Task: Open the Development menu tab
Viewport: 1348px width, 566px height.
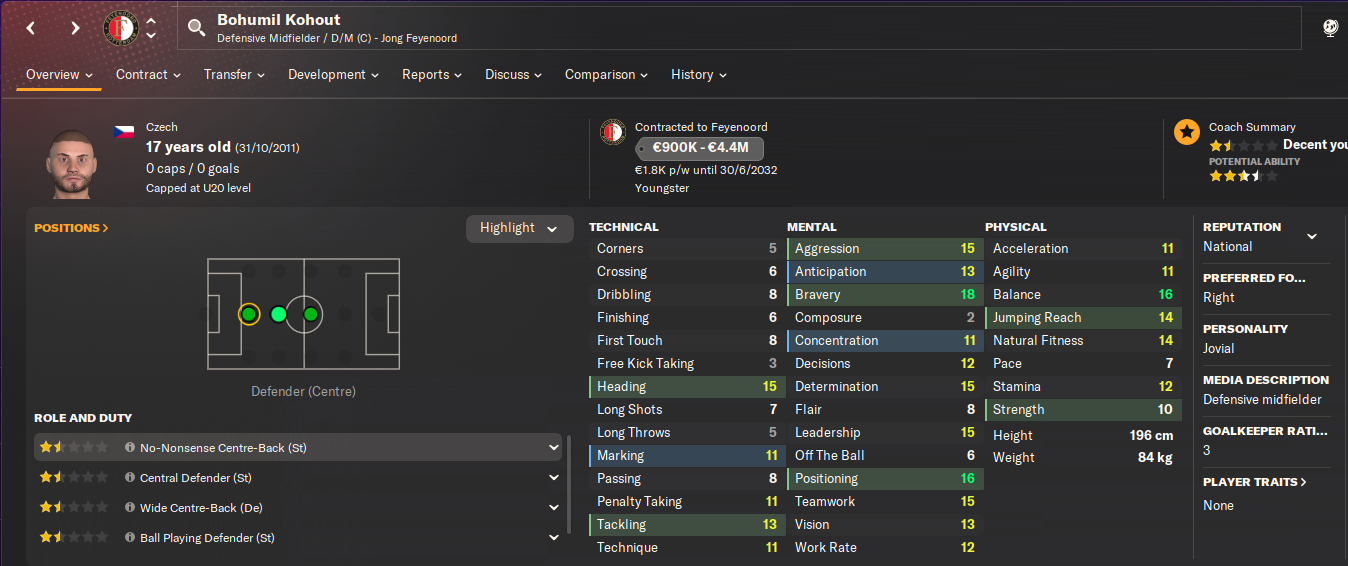Action: pyautogui.click(x=333, y=75)
